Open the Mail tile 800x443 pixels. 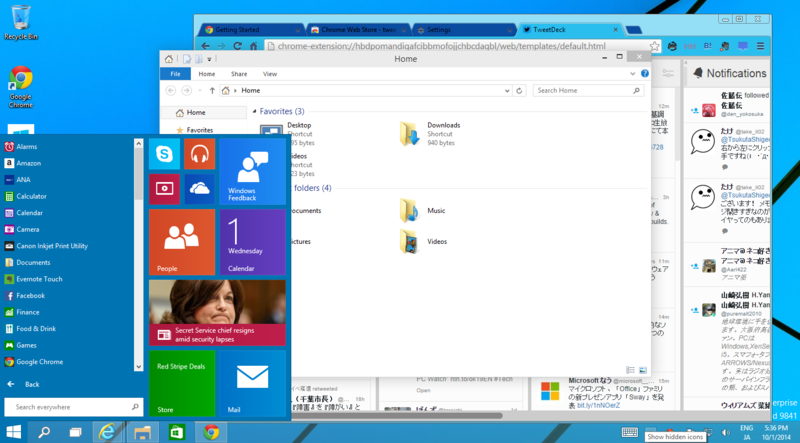[253, 383]
